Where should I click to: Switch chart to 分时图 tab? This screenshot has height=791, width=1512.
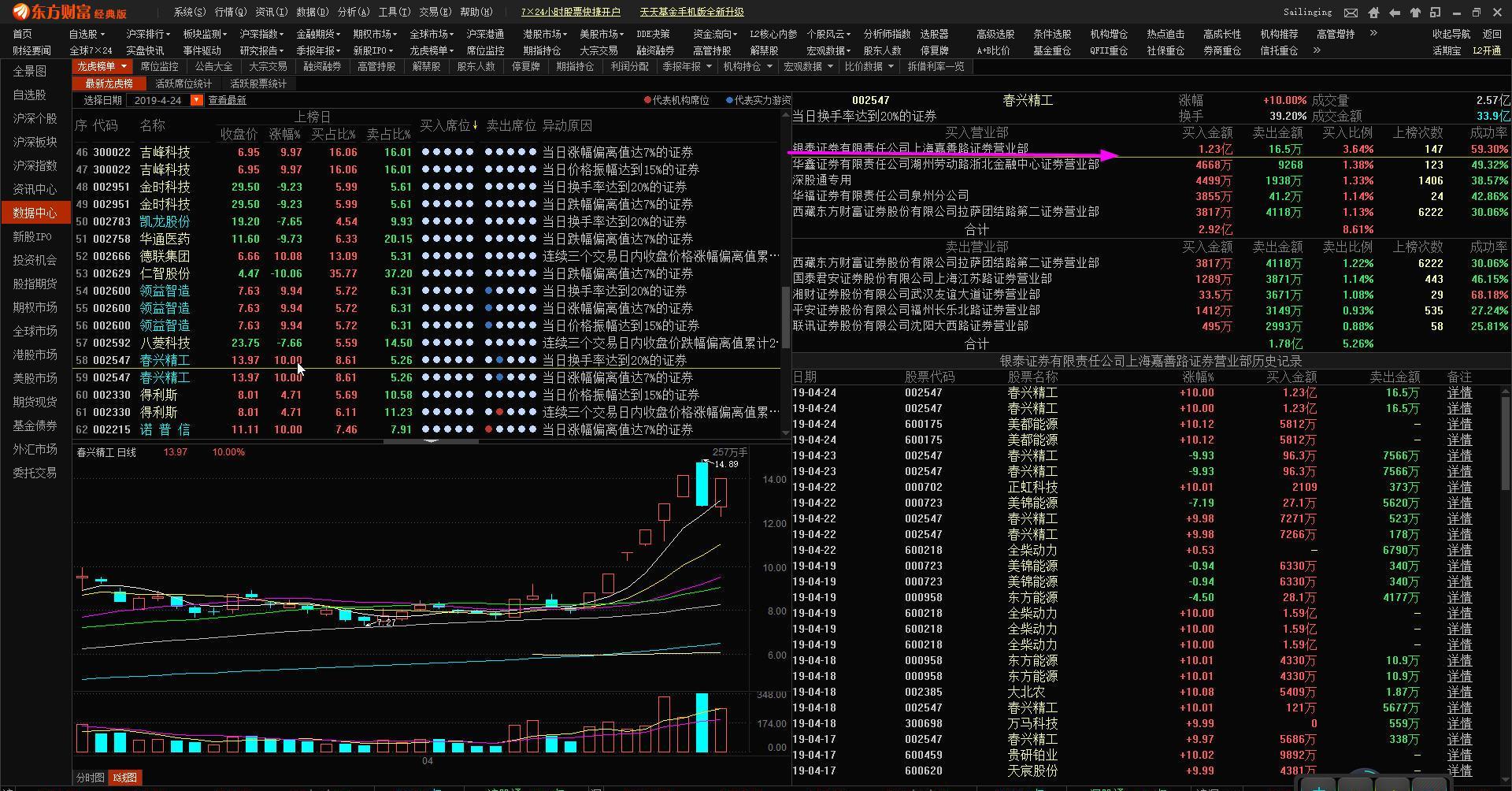pos(90,778)
